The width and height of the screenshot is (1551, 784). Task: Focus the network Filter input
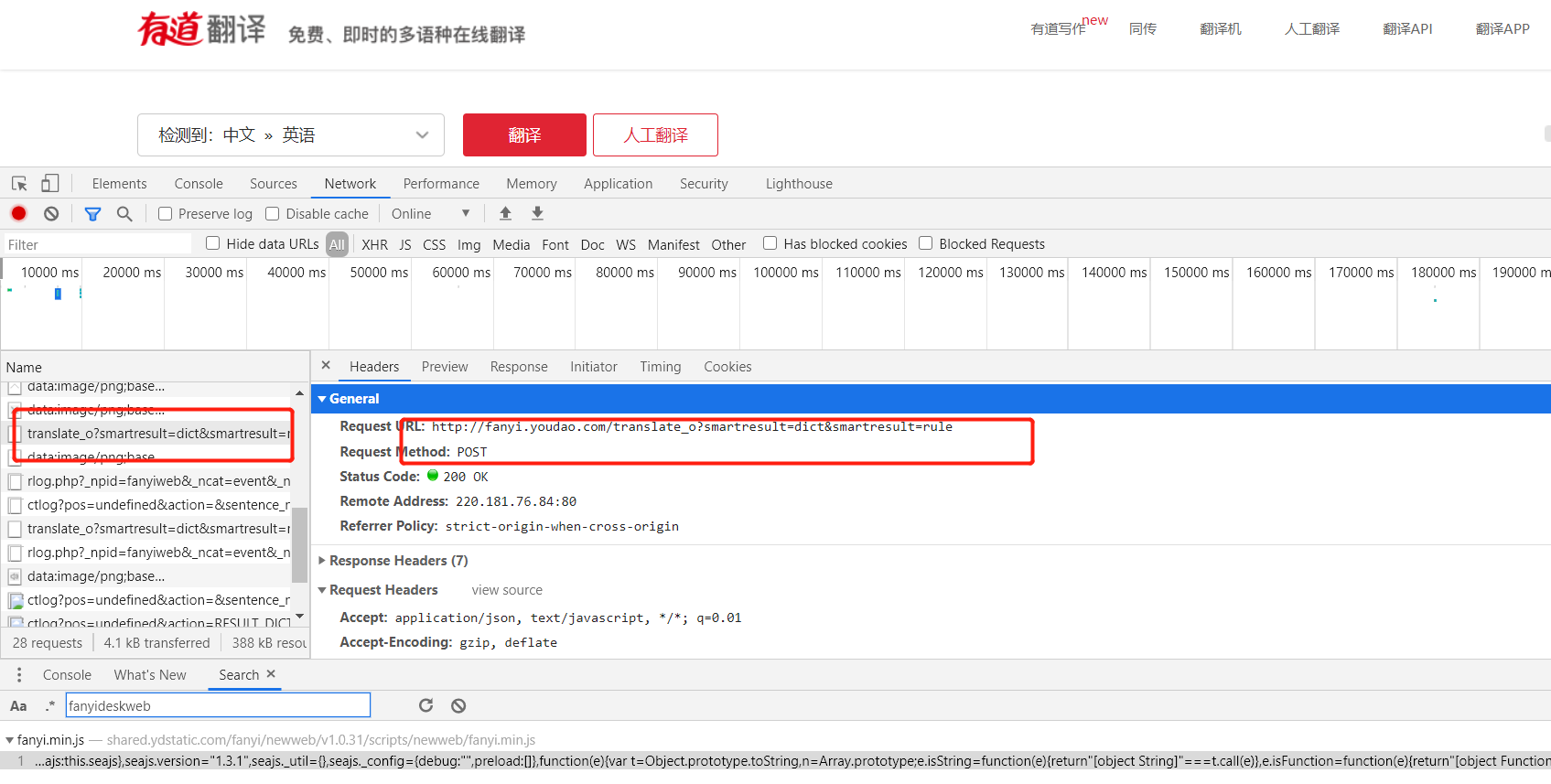97,244
